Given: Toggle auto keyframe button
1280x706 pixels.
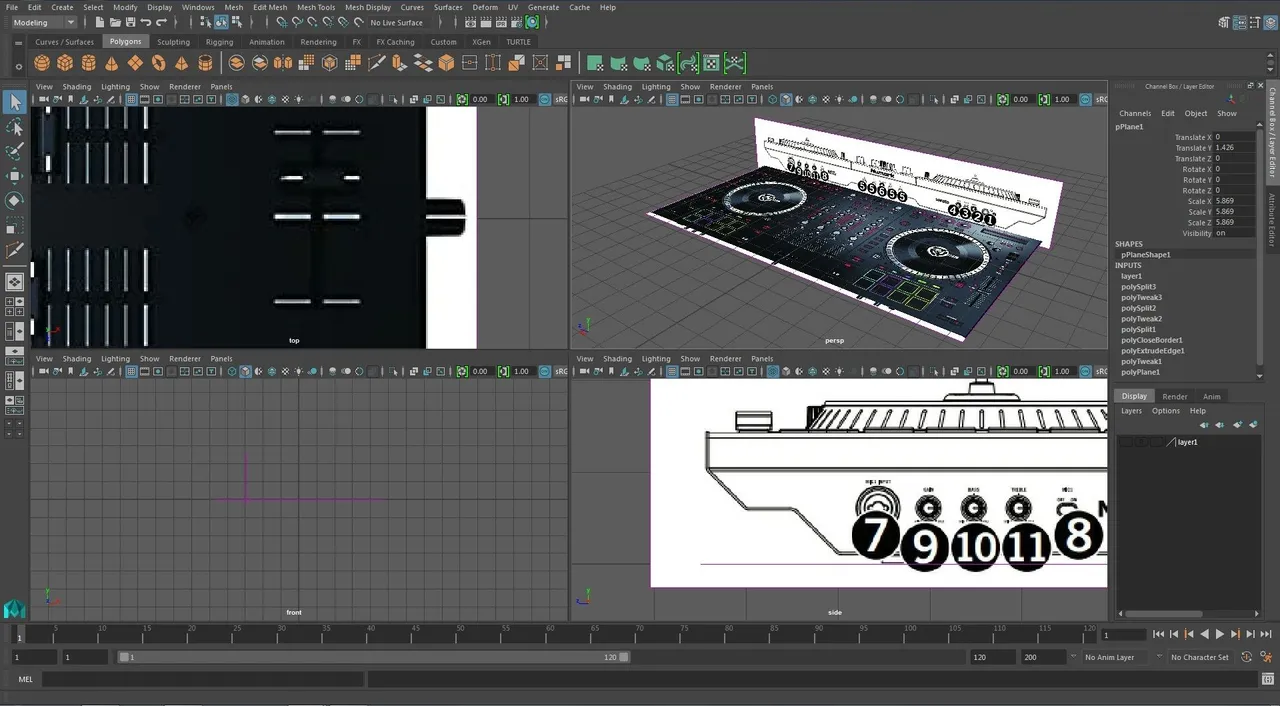Looking at the screenshot, I should pyautogui.click(x=1247, y=657).
